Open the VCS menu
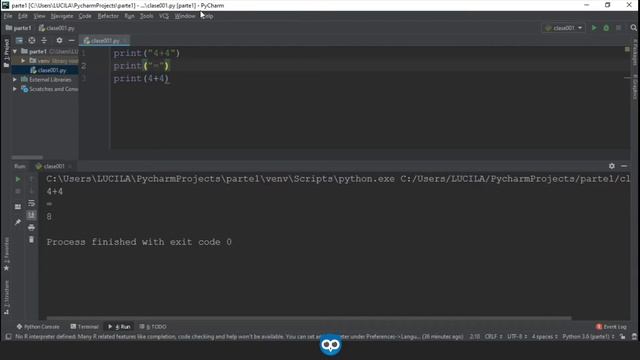The height and width of the screenshot is (360, 640). click(164, 16)
